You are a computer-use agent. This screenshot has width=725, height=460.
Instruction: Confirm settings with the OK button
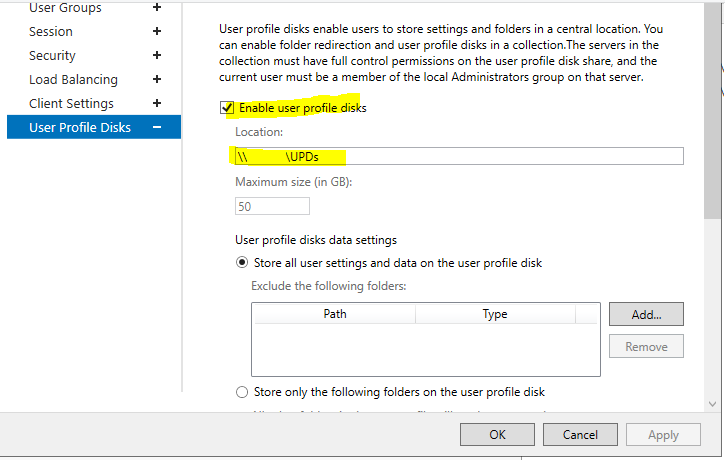497,435
